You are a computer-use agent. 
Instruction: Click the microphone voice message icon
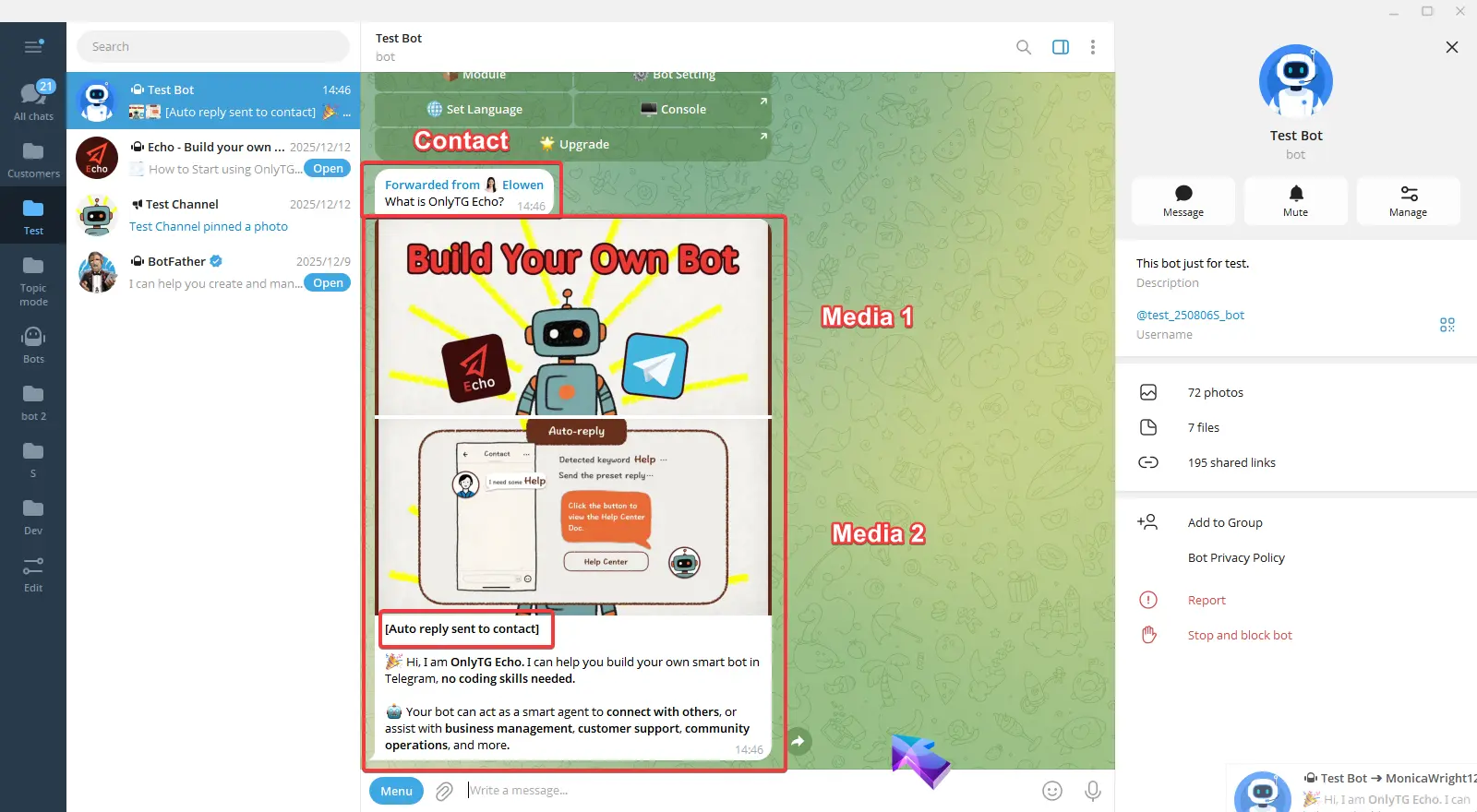pyautogui.click(x=1092, y=791)
